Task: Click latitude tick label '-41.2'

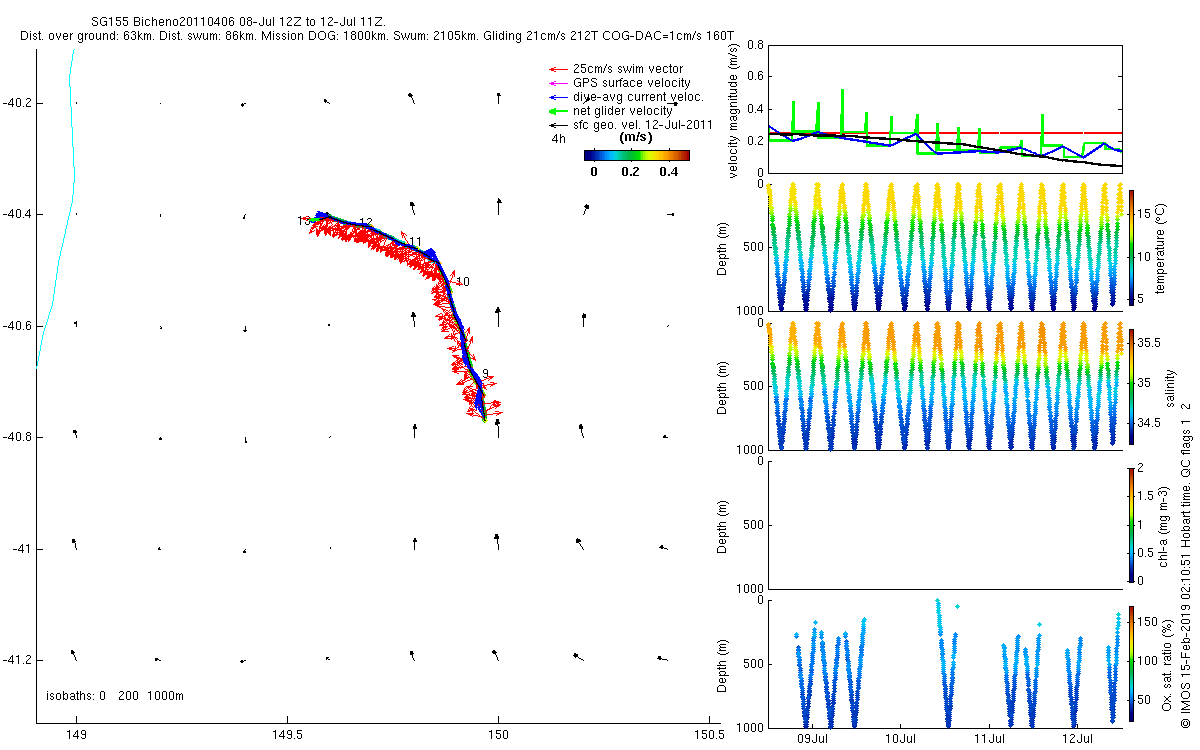Action: click(x=18, y=660)
